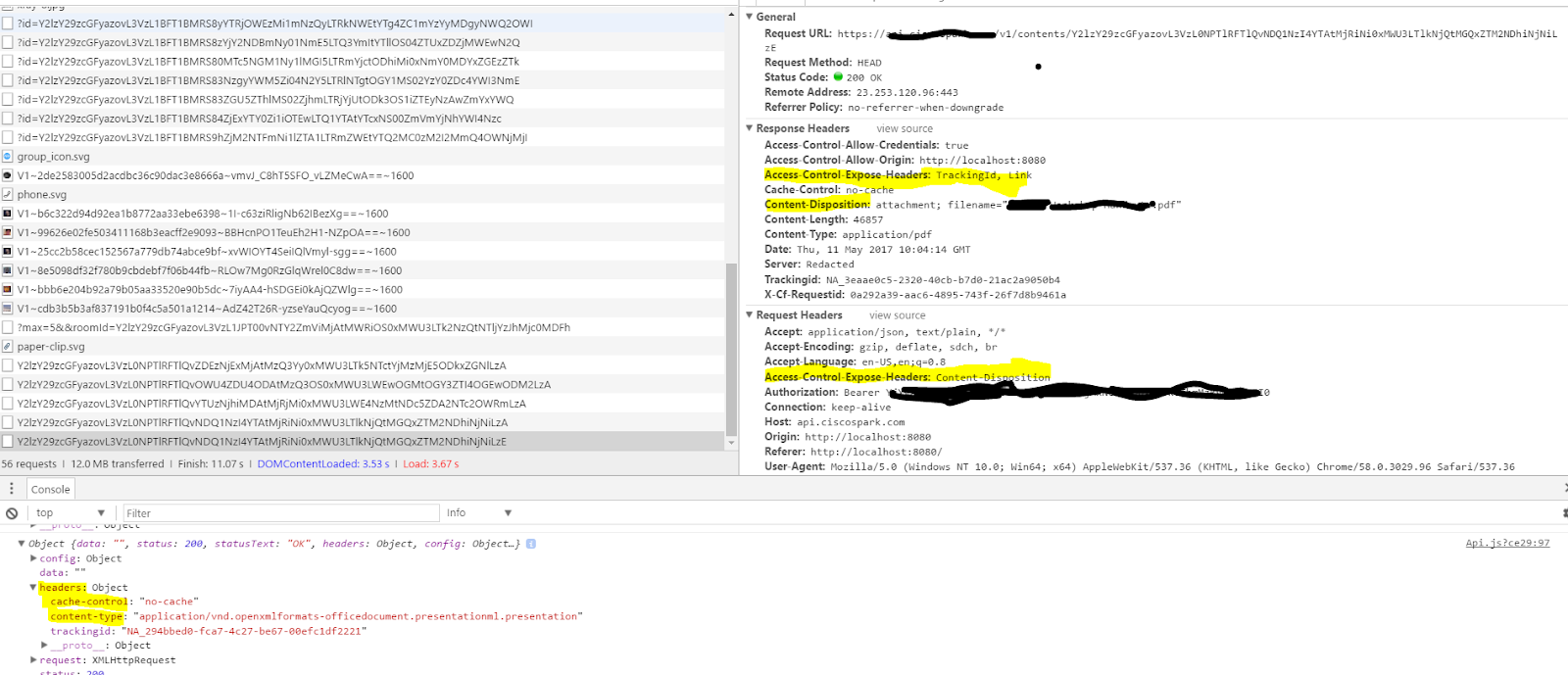Click document icon of ?id= request ending NWQ2OWI
The image size is (1568, 675).
point(8,24)
